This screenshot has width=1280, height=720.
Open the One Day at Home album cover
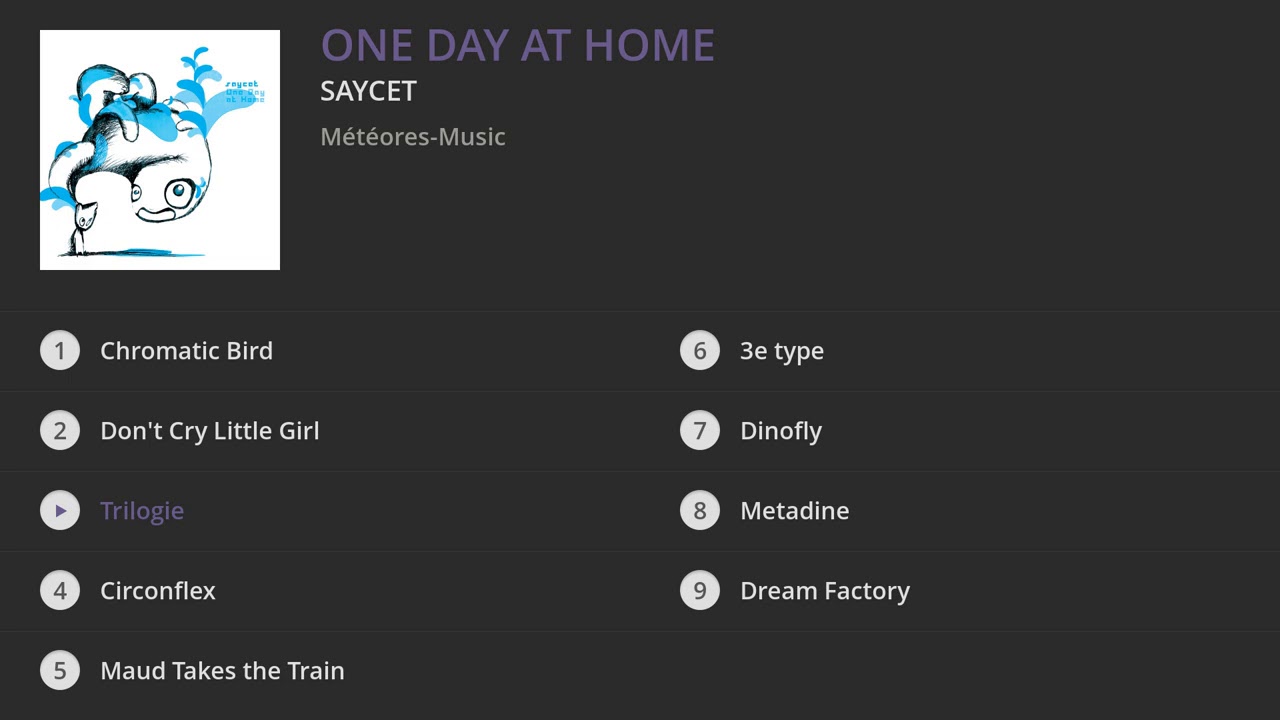coord(160,150)
